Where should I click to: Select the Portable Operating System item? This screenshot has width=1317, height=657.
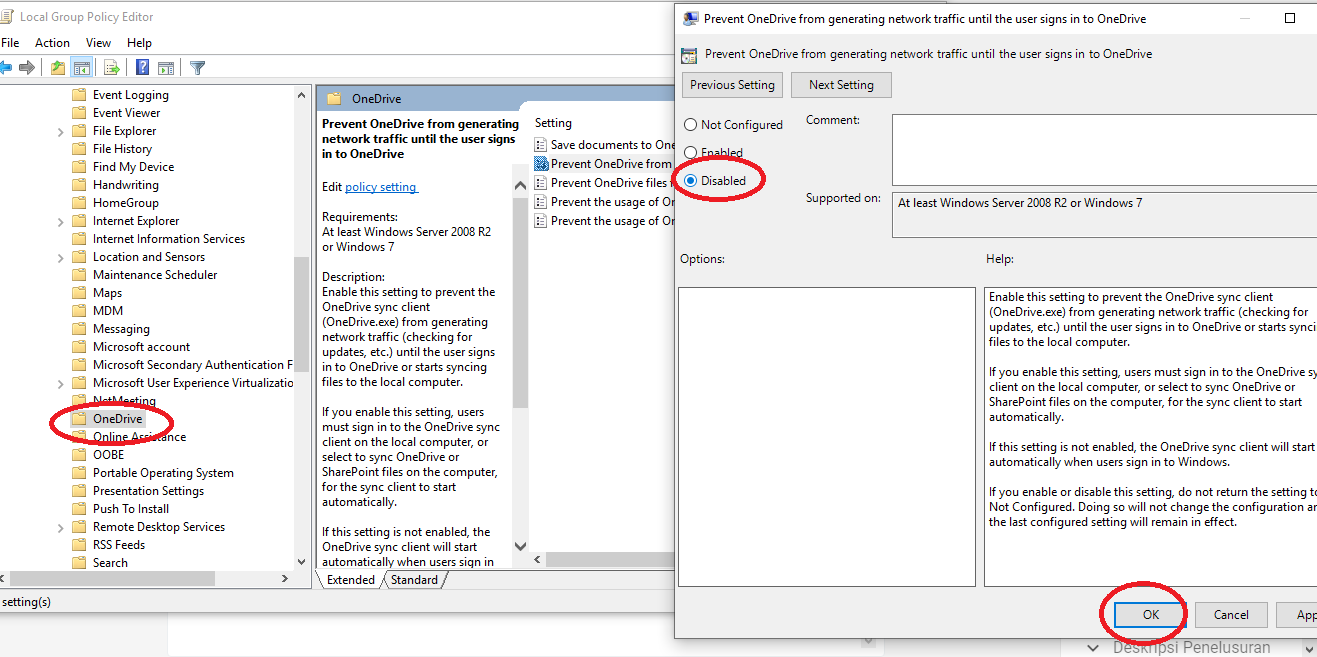tap(163, 473)
